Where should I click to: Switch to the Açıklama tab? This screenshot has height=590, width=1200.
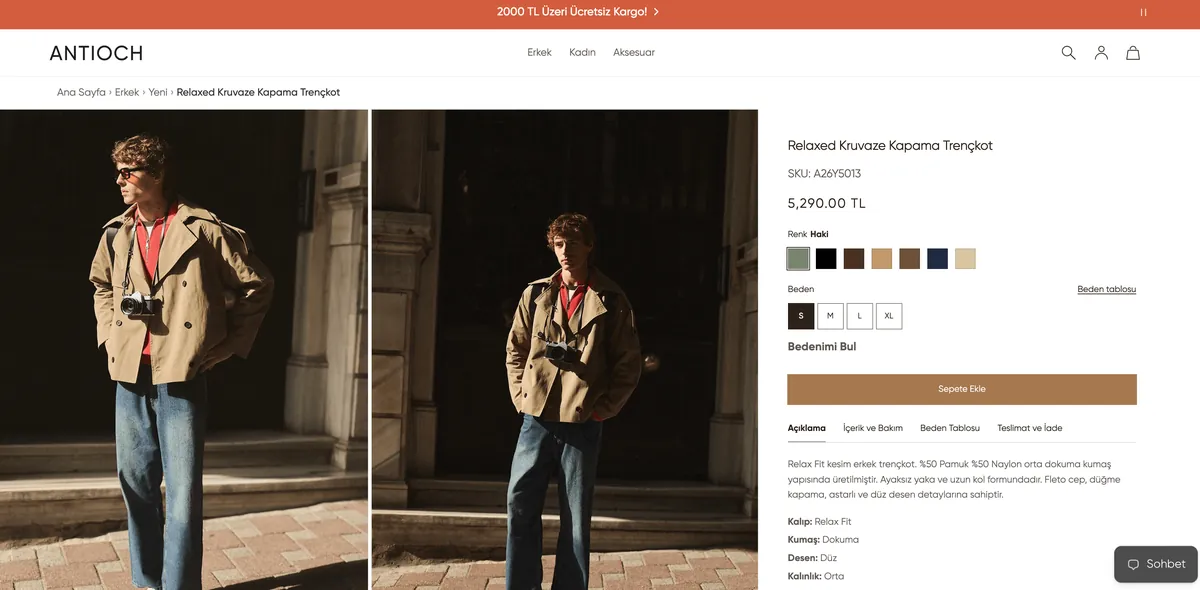point(807,428)
